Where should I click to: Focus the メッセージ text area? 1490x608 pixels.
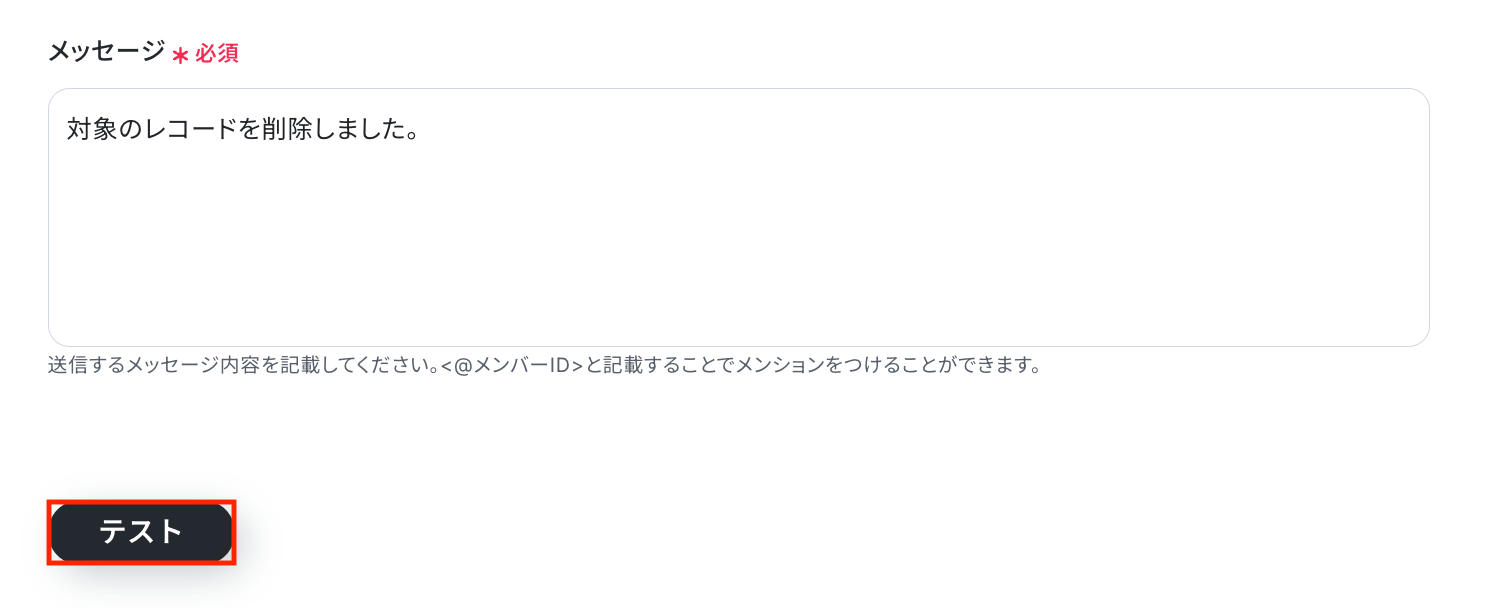pos(739,217)
